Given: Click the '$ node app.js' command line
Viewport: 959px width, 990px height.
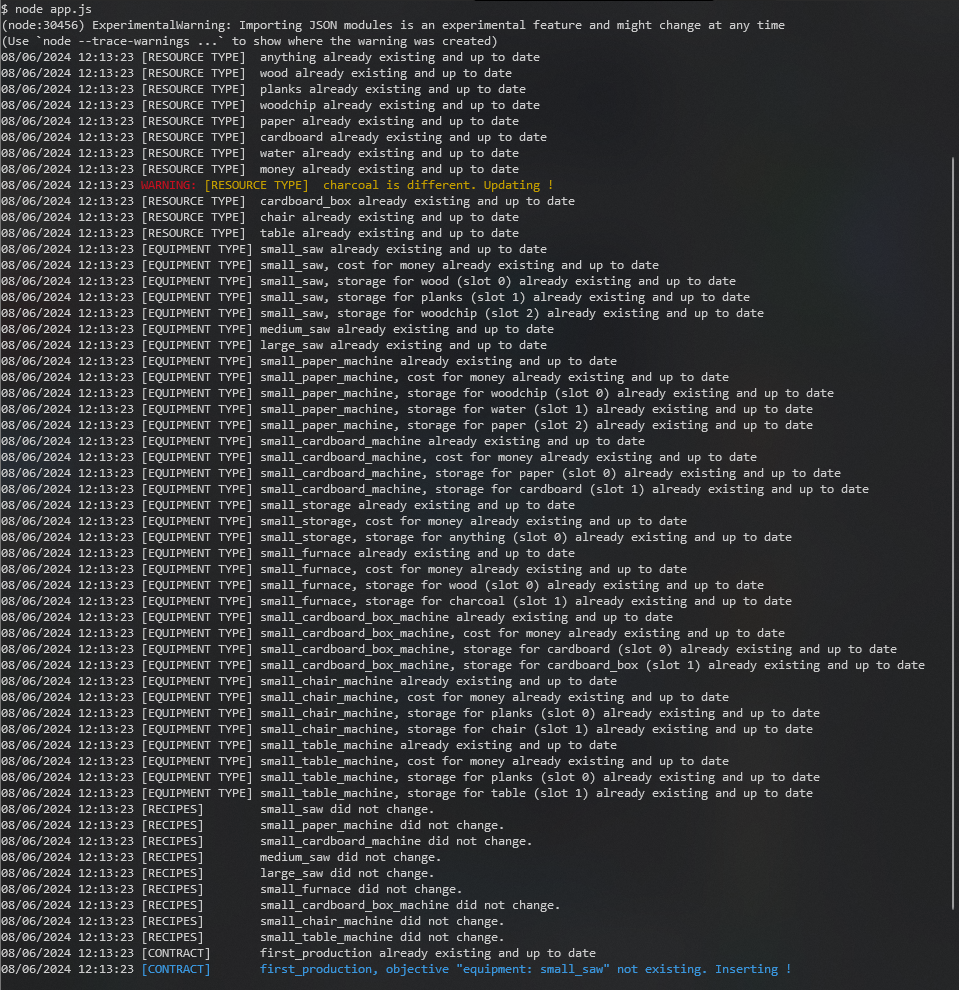Looking at the screenshot, I should point(47,9).
